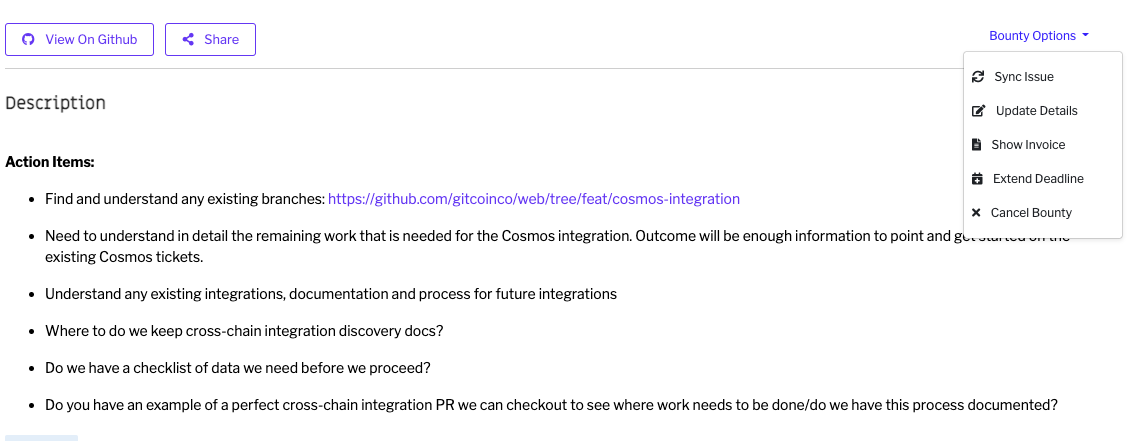
Task: Select Show Invoice text in menu
Action: (x=1028, y=145)
